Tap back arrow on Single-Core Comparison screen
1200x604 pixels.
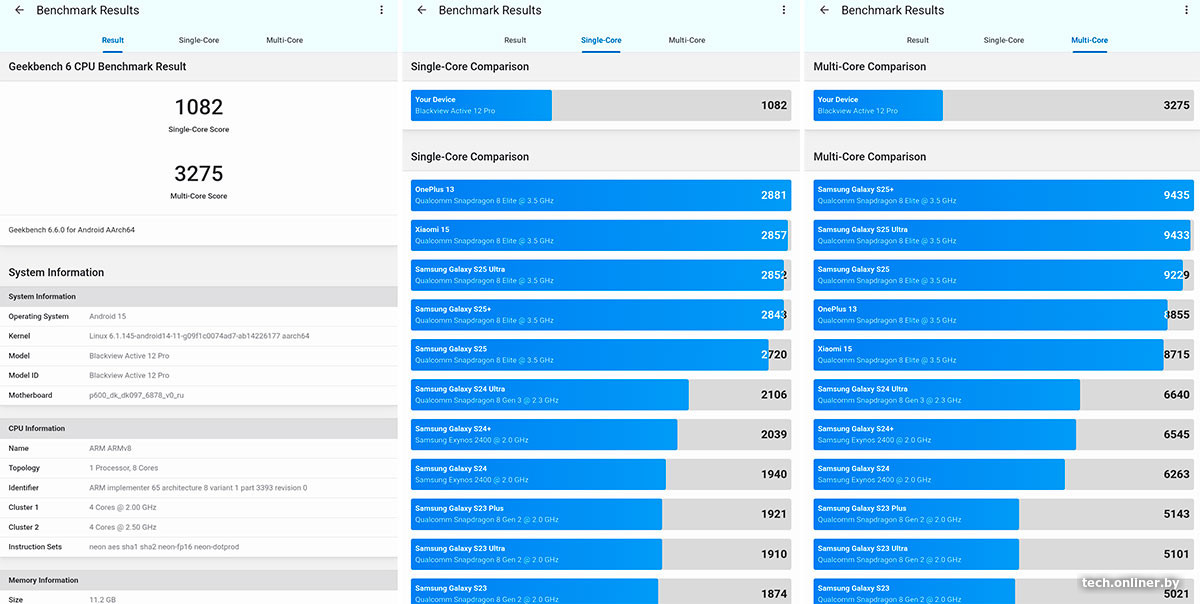point(421,11)
